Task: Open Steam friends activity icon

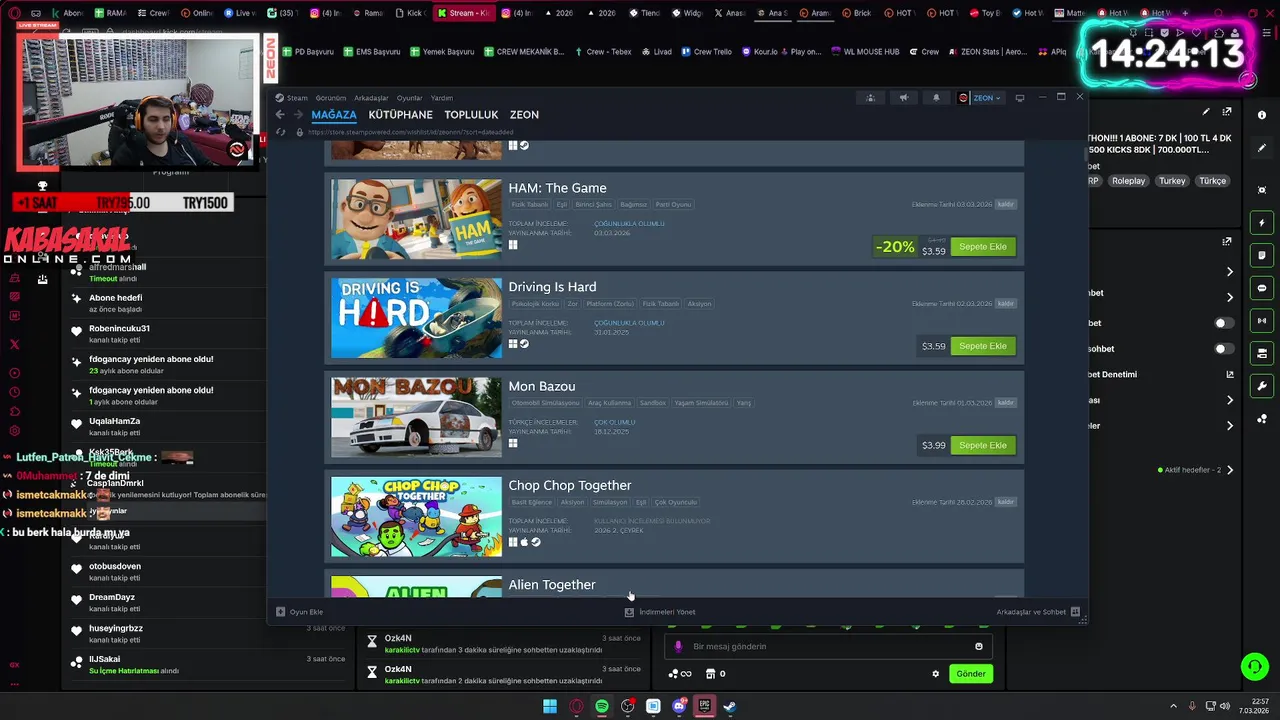Action: click(870, 98)
